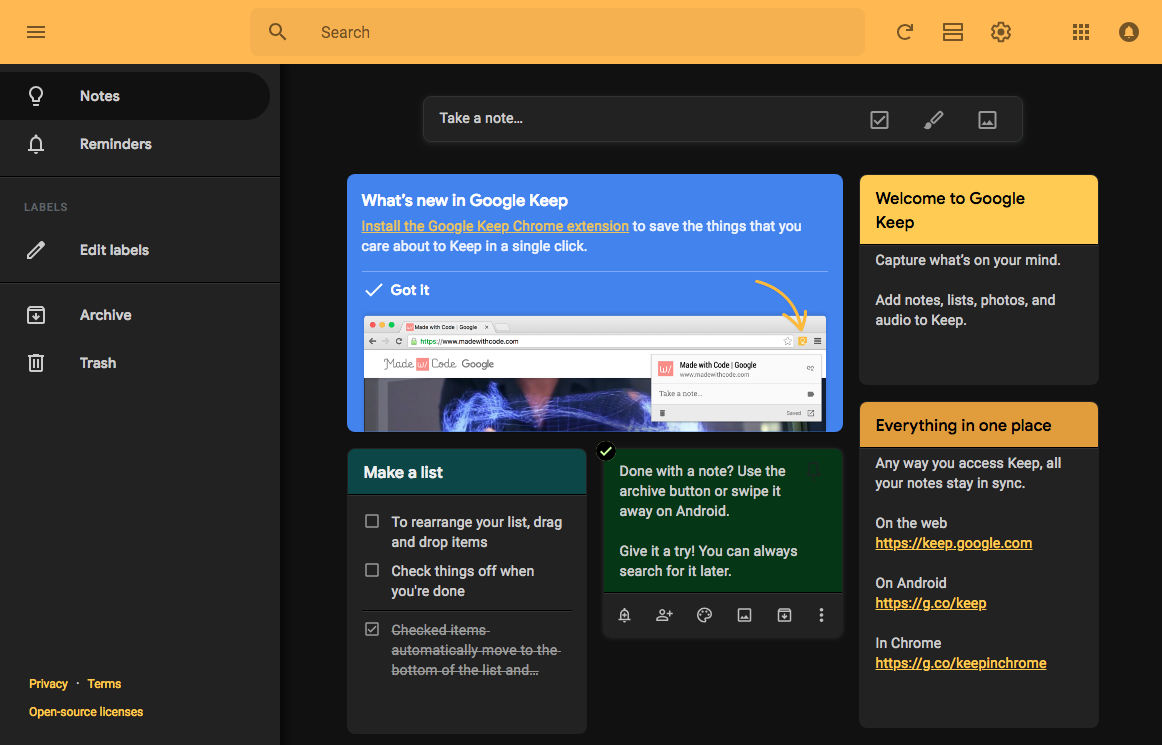Check 'Check things off when you're done'

coord(372,570)
